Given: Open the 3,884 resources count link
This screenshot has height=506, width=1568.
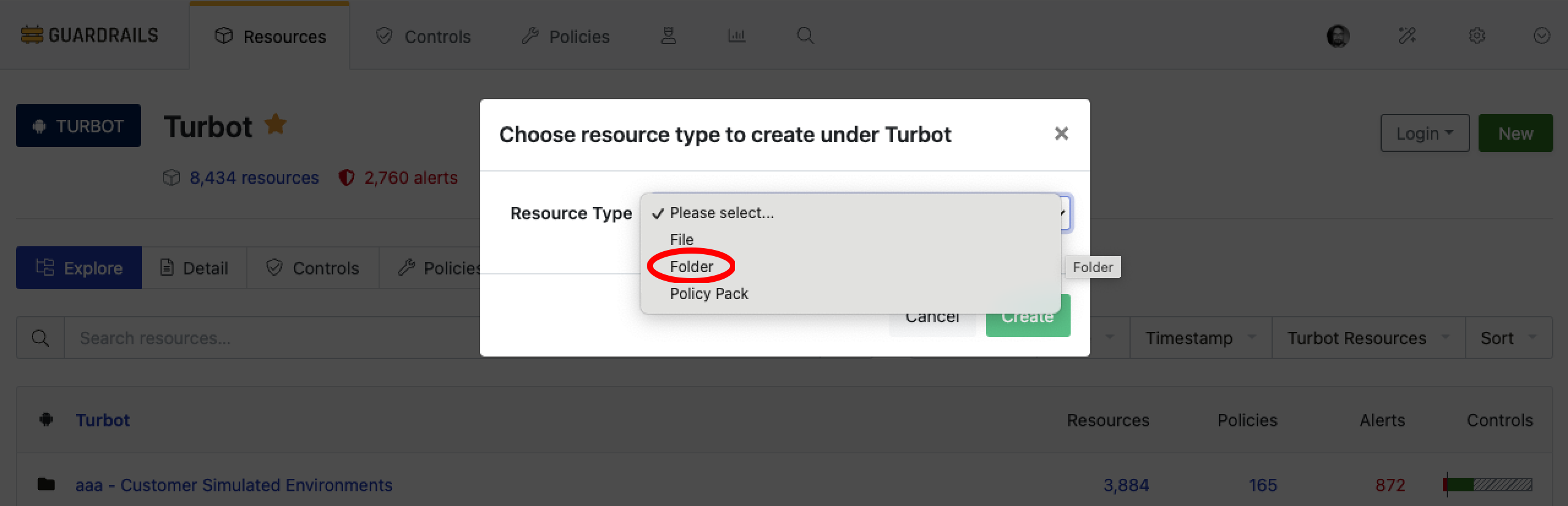Looking at the screenshot, I should coord(1126,485).
